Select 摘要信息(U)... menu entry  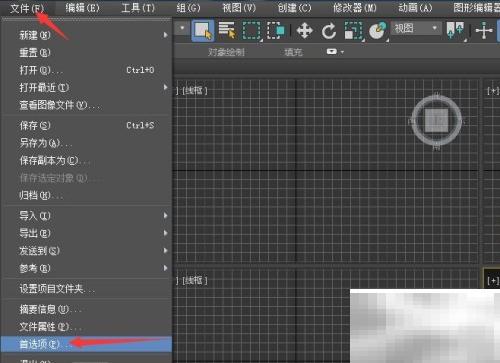click(x=87, y=309)
